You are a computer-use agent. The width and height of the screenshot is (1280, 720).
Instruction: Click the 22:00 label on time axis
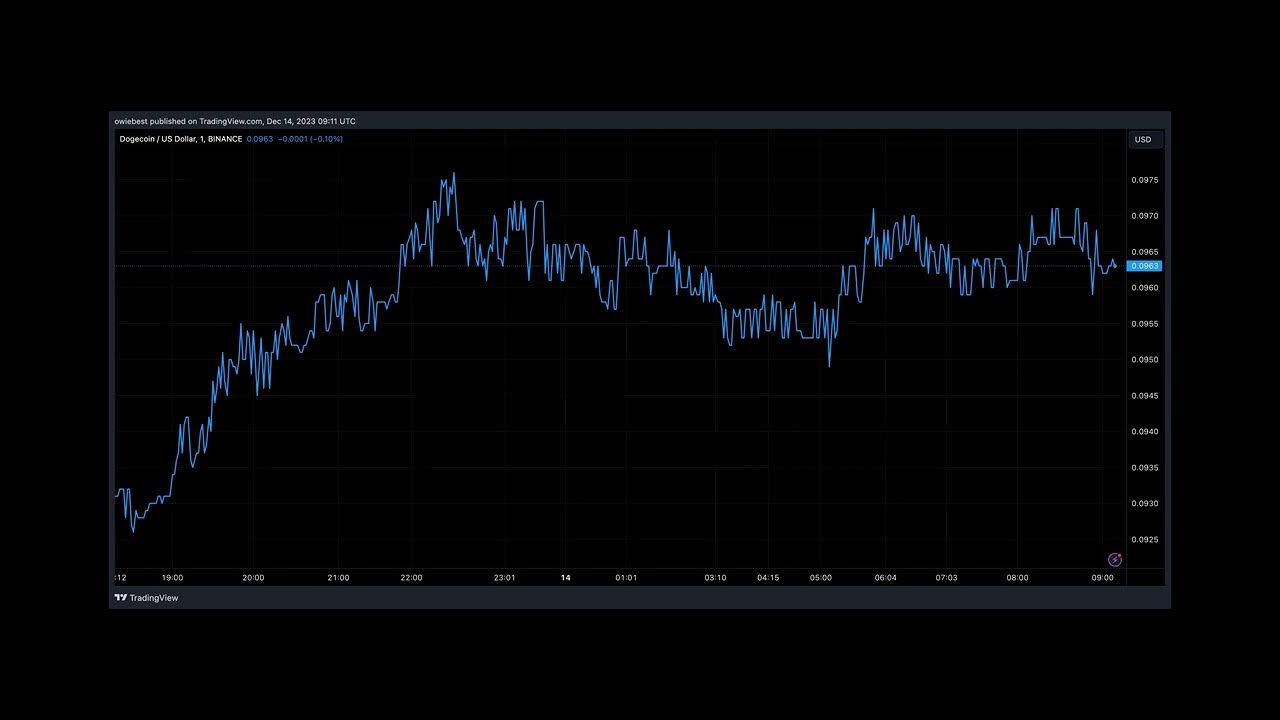click(411, 578)
